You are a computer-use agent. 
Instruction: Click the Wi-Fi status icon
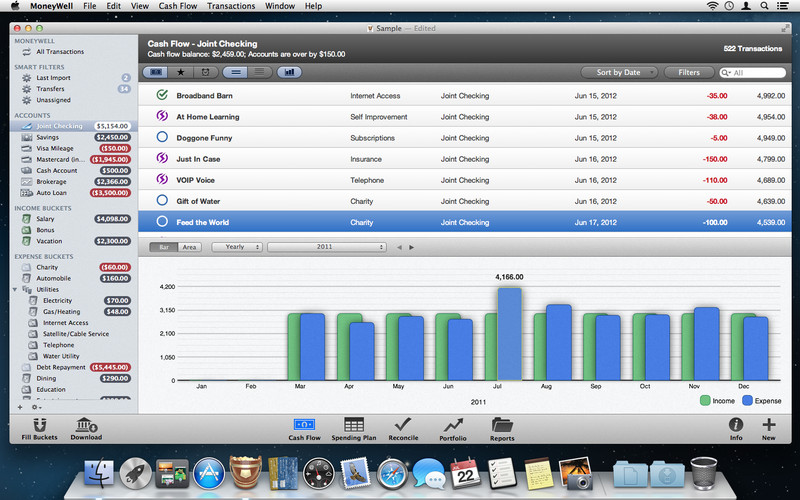712,6
